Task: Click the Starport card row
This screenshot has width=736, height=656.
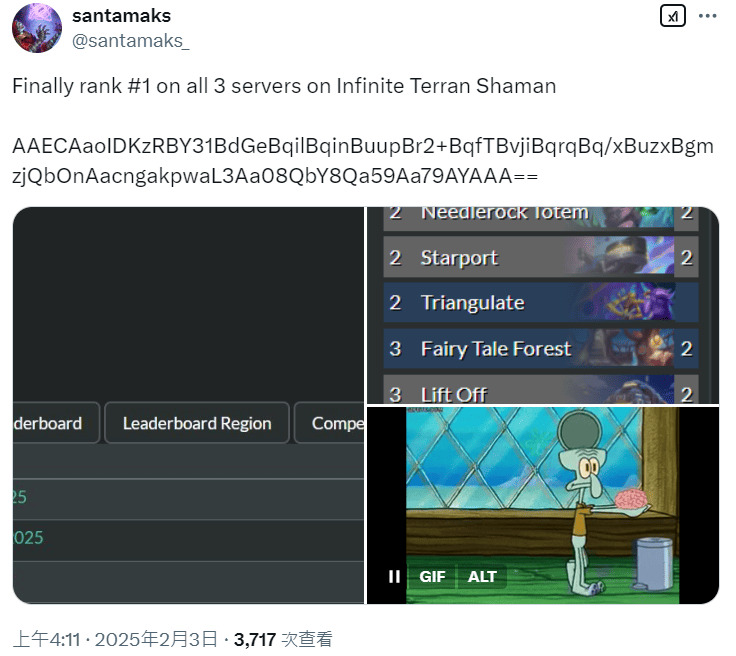Action: 541,257
